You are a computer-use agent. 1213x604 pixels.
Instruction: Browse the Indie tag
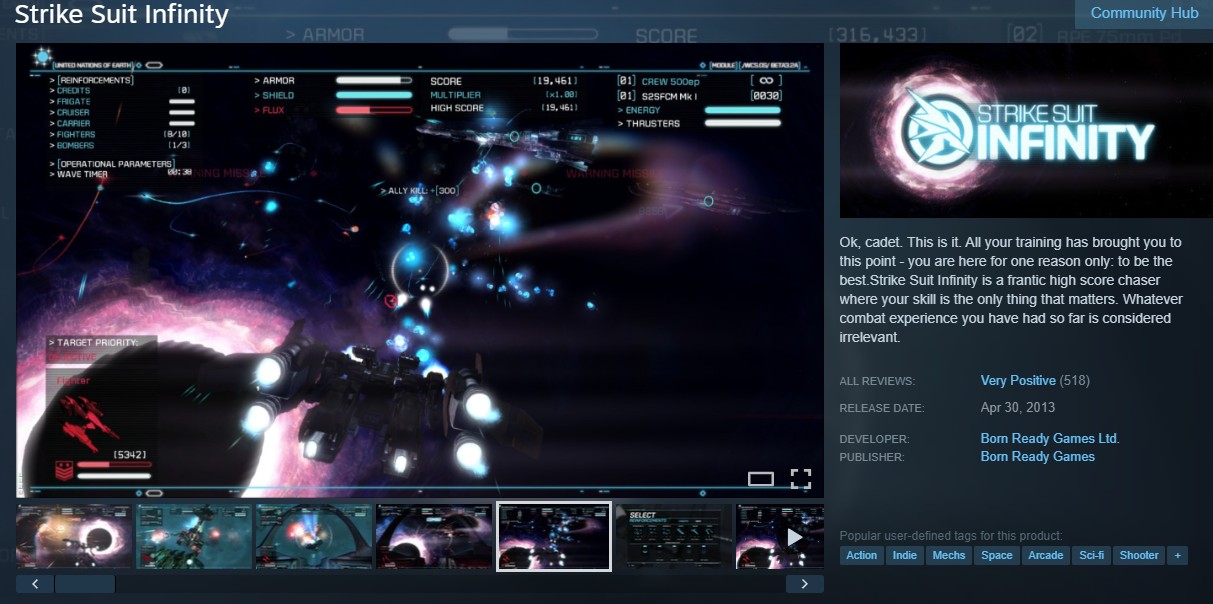pos(905,555)
